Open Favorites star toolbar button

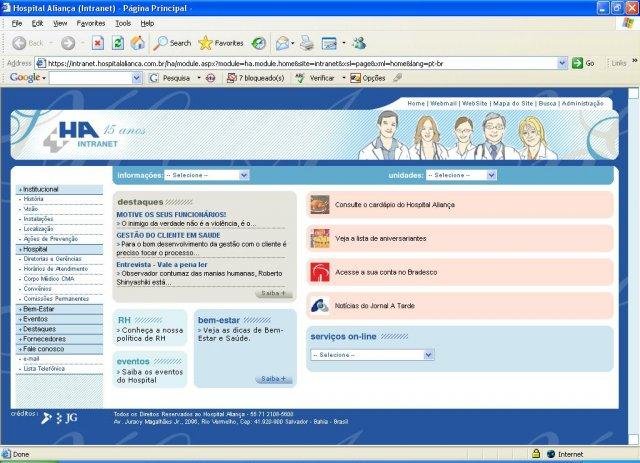pyautogui.click(x=221, y=43)
